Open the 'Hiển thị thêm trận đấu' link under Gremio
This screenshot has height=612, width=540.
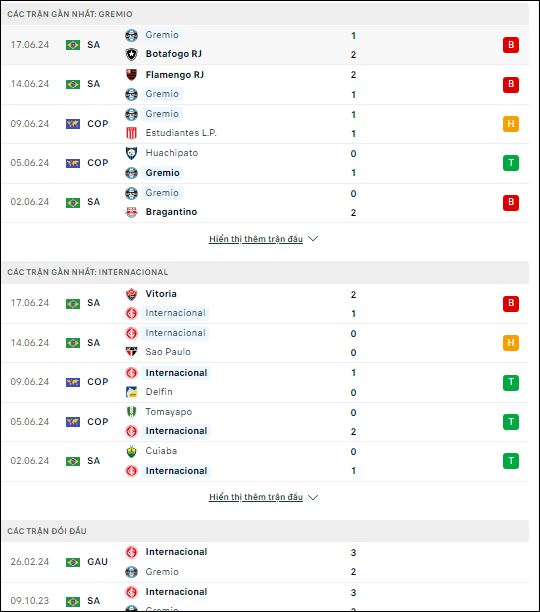[256, 238]
